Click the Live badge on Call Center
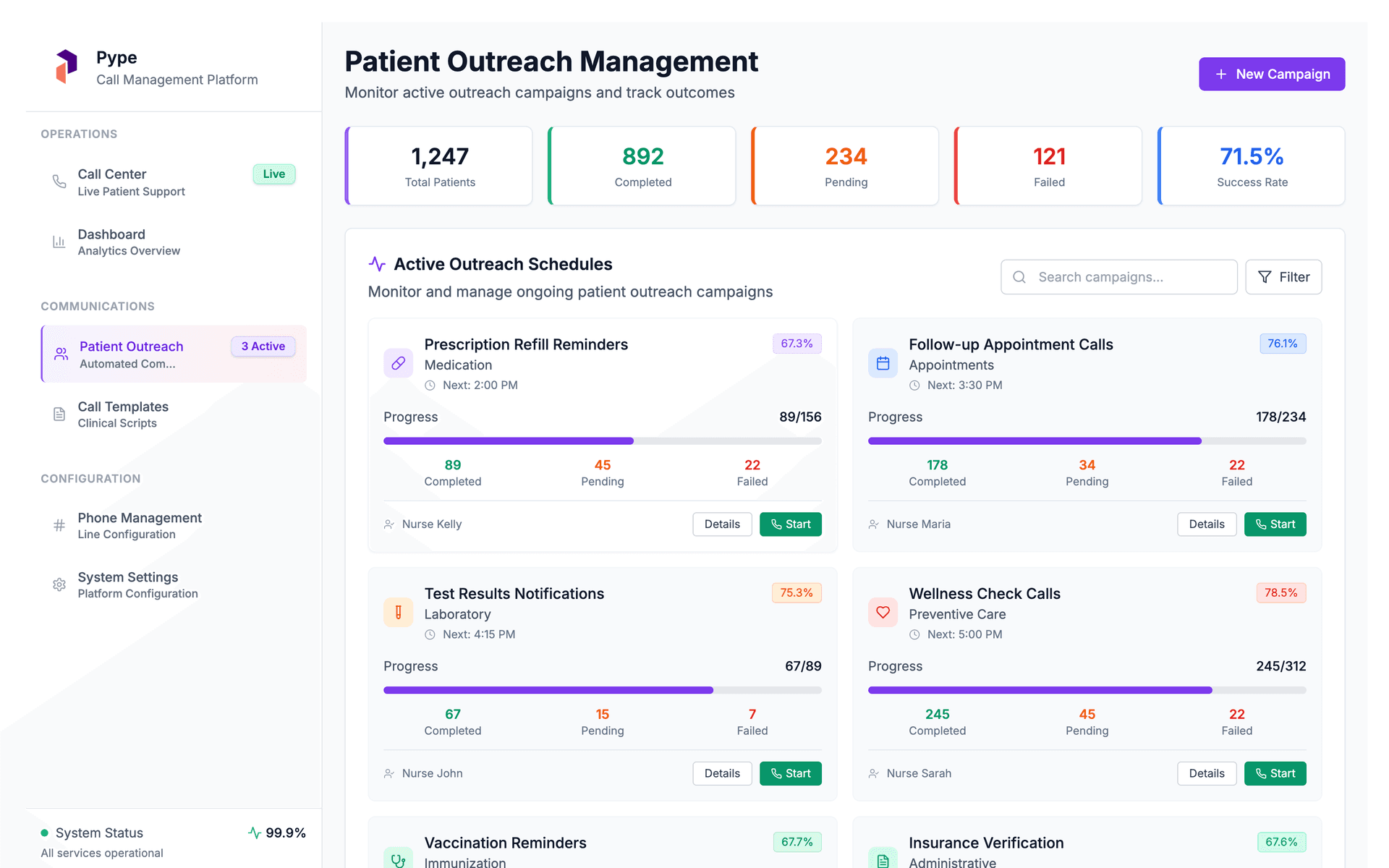The width and height of the screenshot is (1389, 868). tap(274, 174)
